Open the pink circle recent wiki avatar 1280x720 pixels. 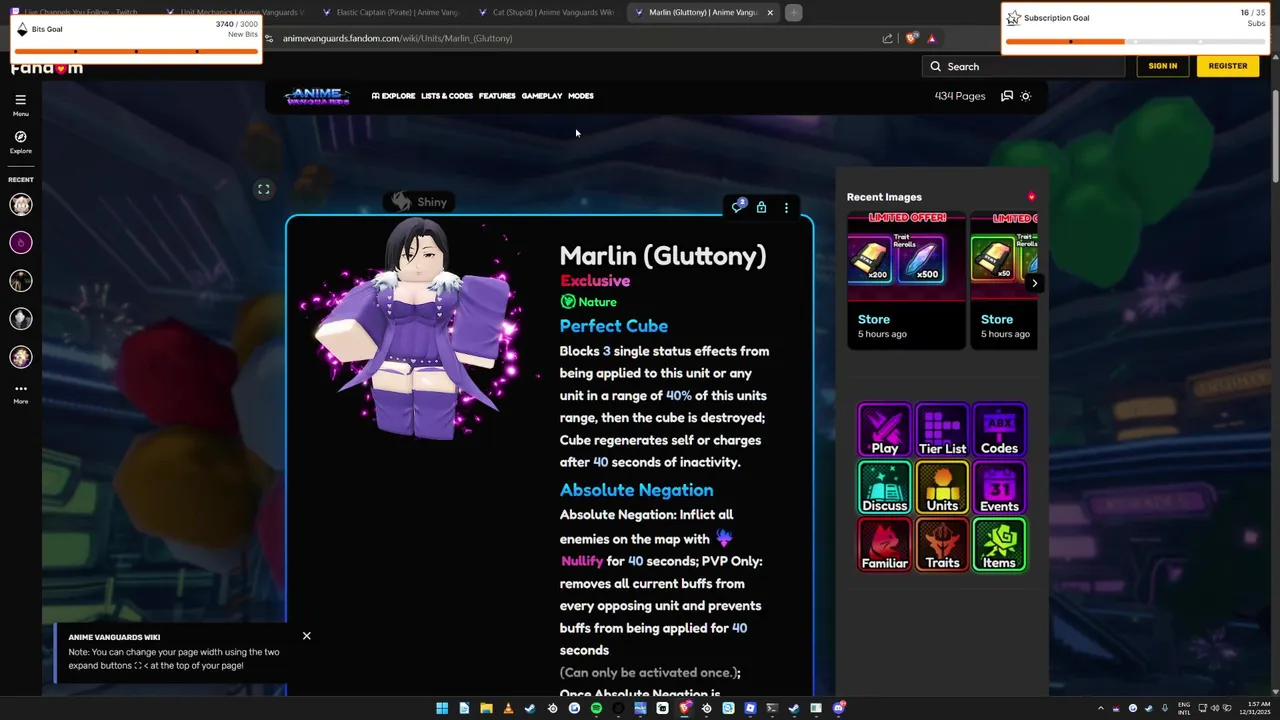click(21, 243)
